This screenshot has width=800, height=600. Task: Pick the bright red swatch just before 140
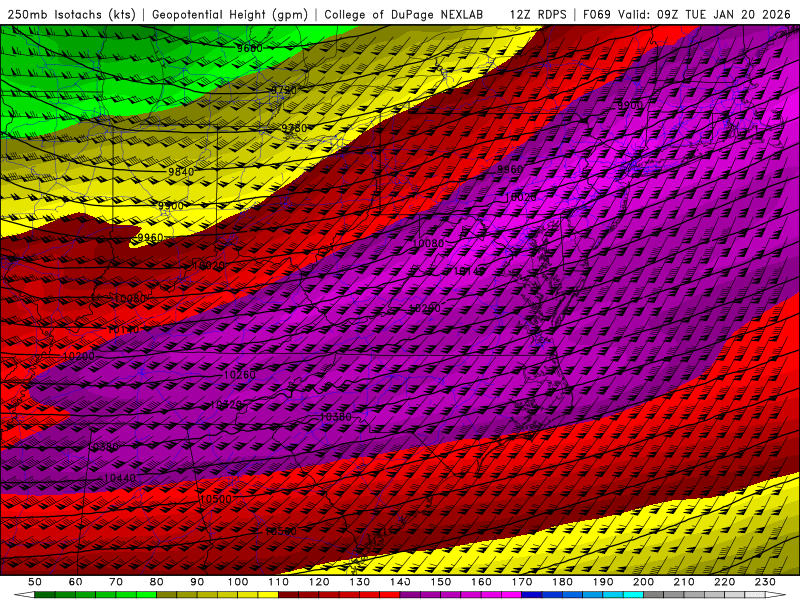(x=390, y=595)
